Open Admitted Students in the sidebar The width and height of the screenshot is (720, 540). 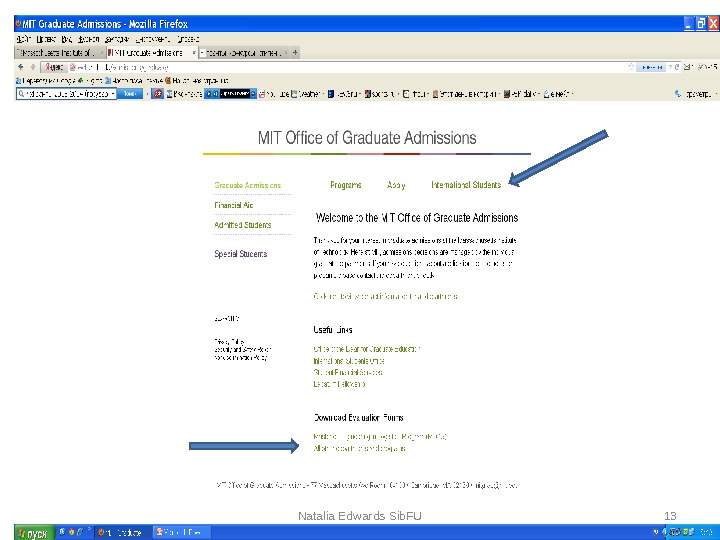tap(243, 225)
